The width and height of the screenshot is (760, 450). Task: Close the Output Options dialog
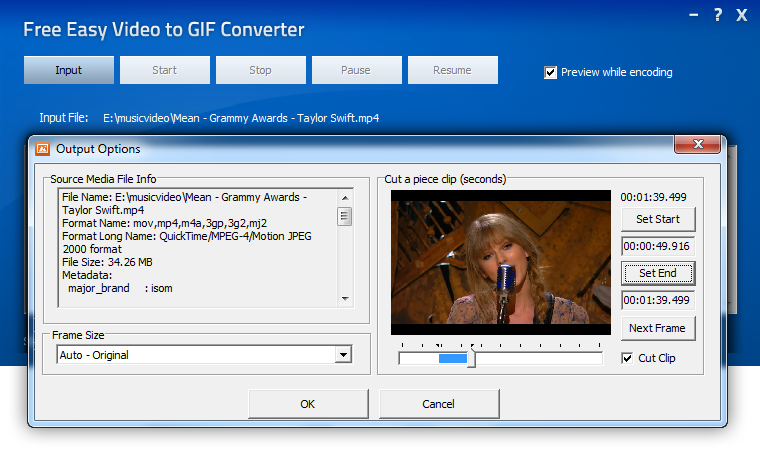(x=697, y=144)
